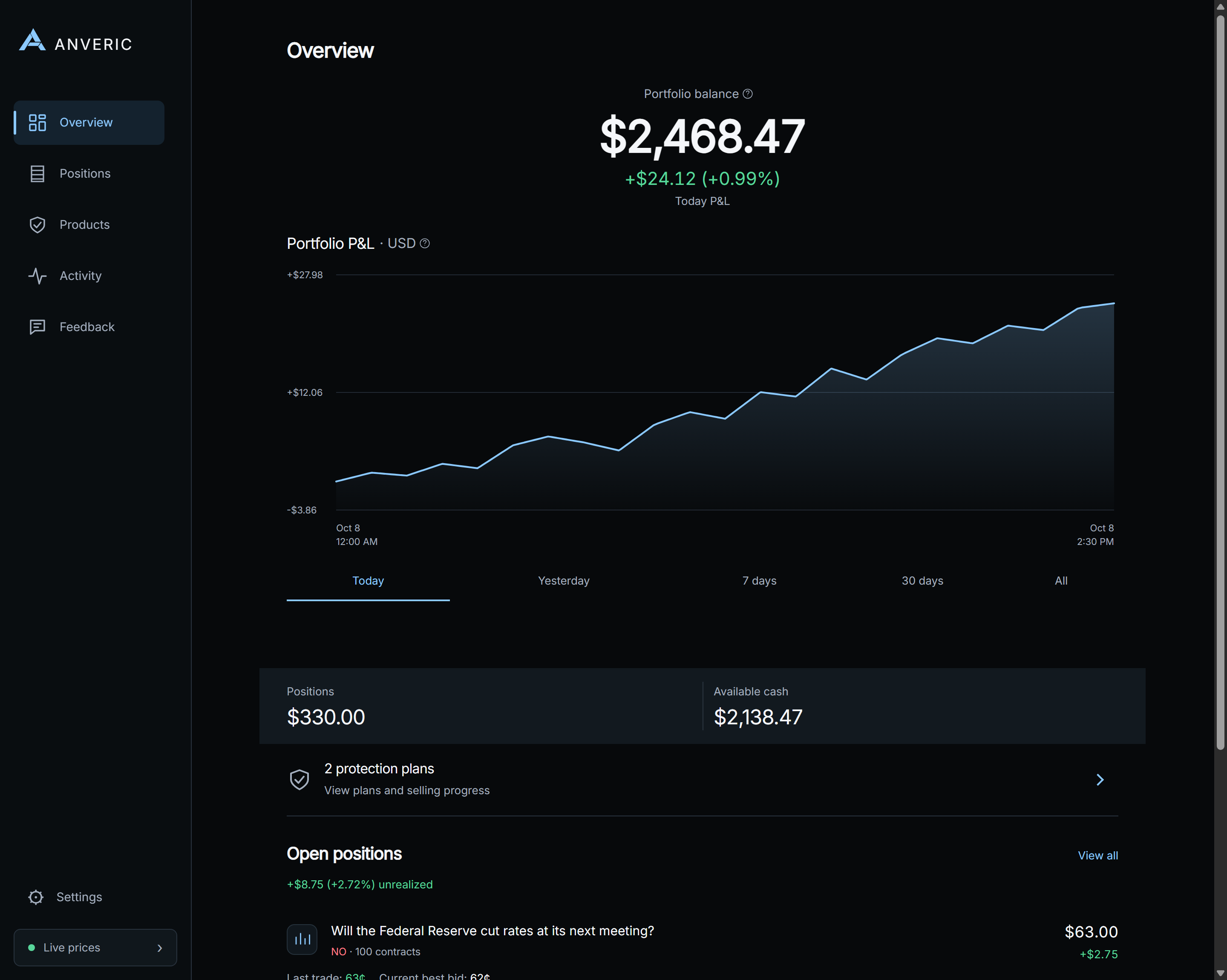Open the Activity sidebar label
1227x980 pixels.
80,276
